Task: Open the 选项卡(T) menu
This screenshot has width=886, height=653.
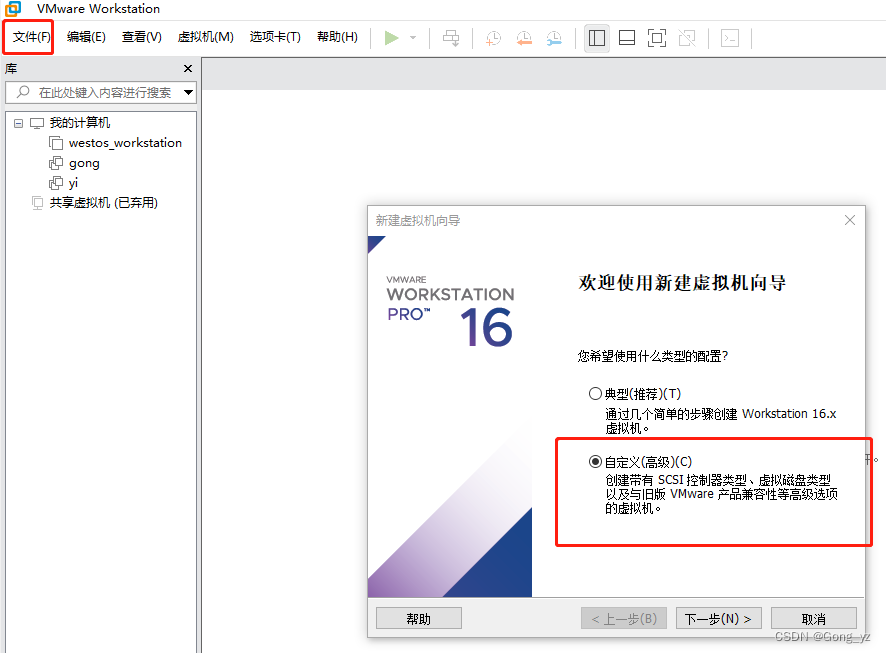Action: click(x=275, y=37)
